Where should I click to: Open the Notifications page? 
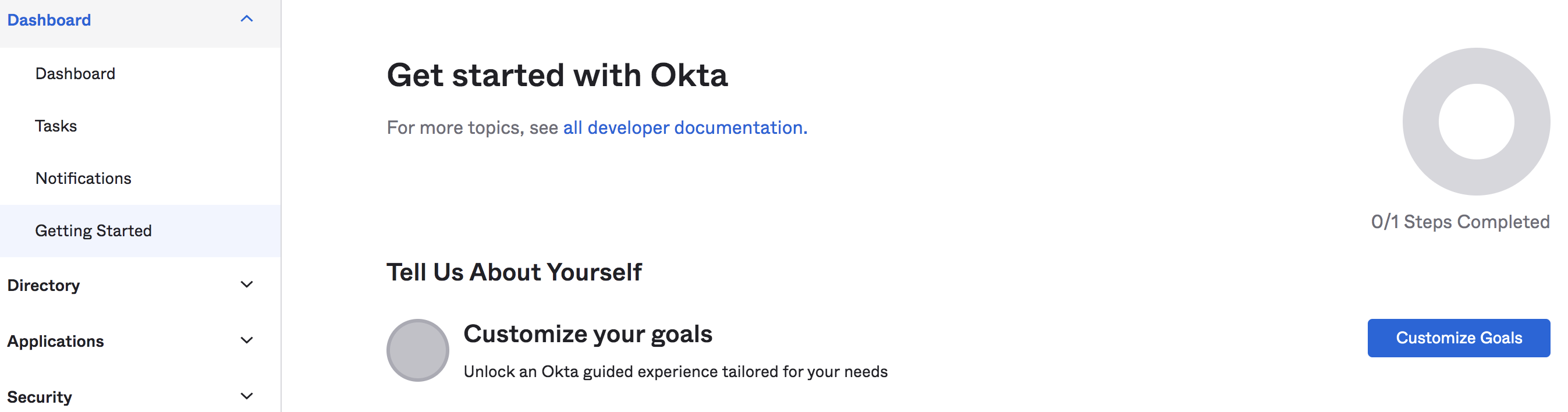[x=83, y=177]
